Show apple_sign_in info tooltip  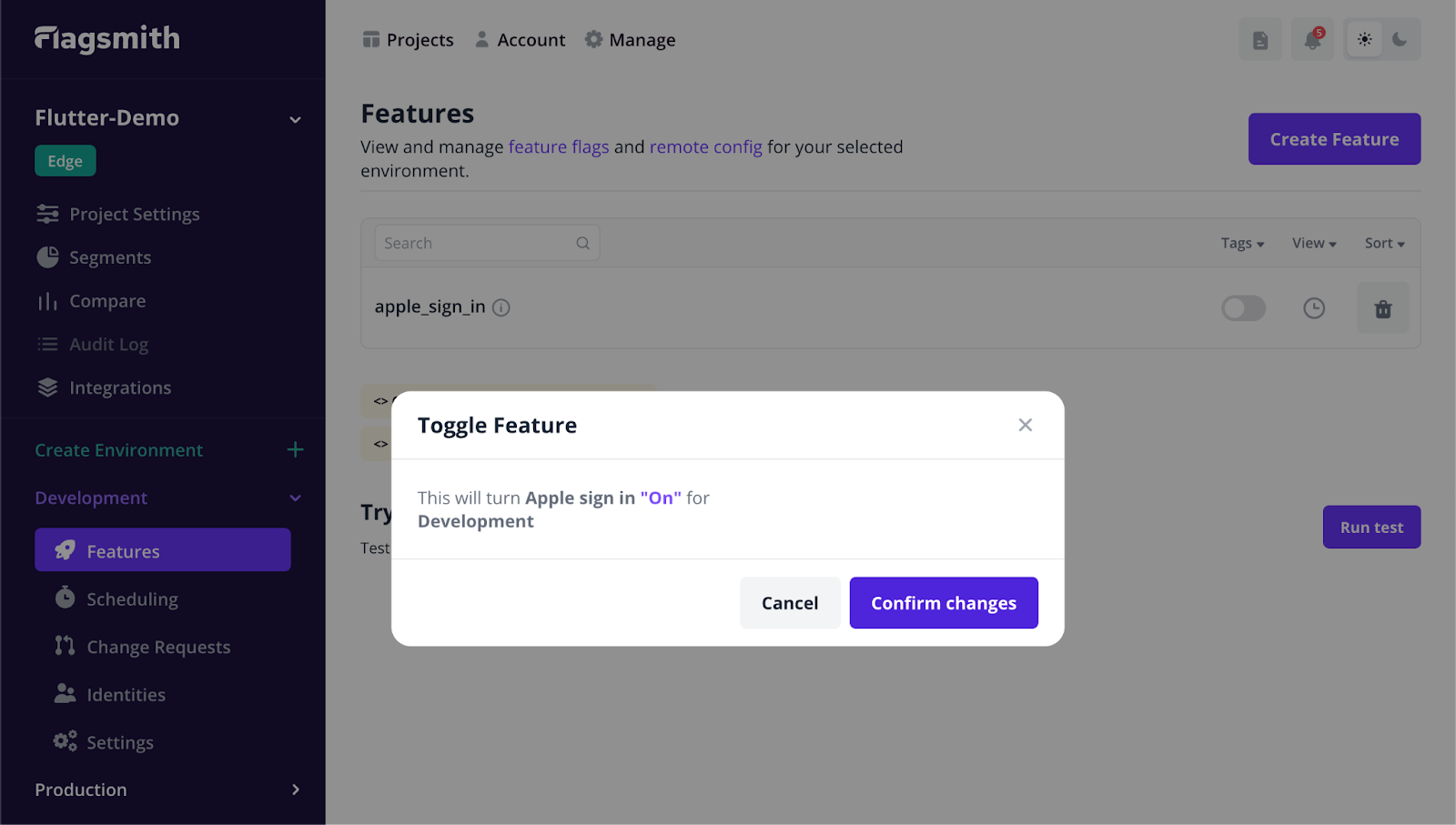tap(500, 307)
